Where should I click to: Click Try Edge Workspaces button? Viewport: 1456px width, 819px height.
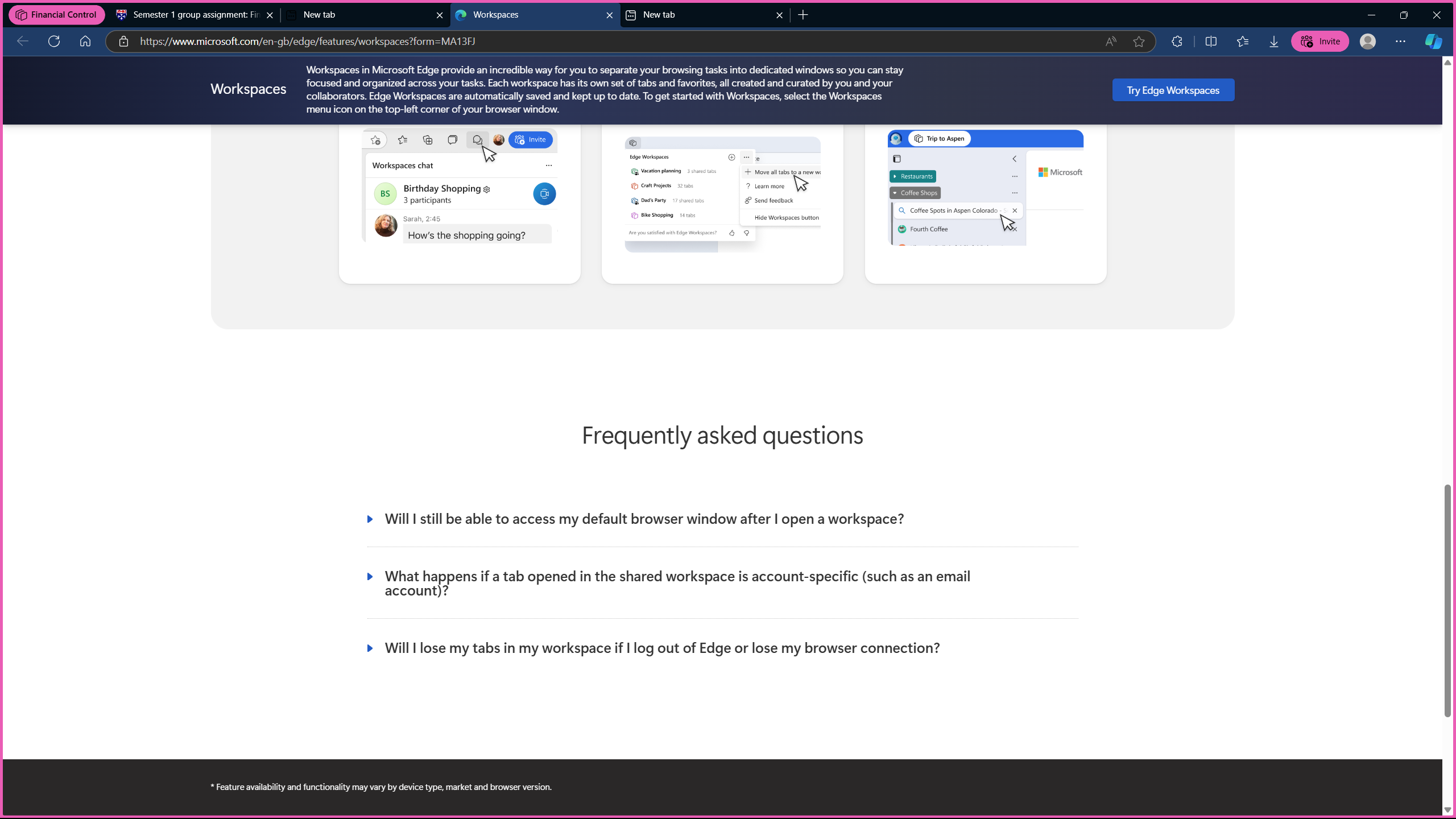click(1173, 90)
